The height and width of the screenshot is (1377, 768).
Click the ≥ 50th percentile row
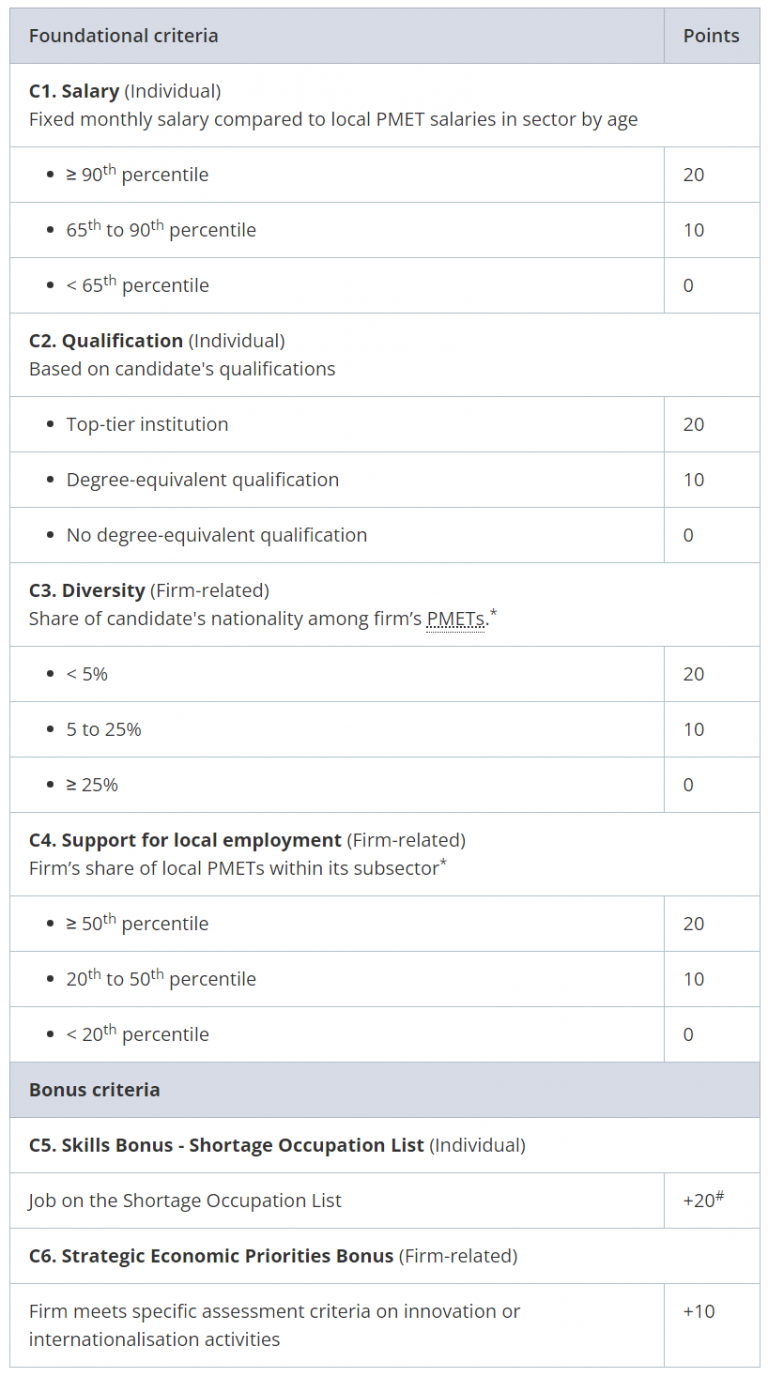(x=137, y=924)
